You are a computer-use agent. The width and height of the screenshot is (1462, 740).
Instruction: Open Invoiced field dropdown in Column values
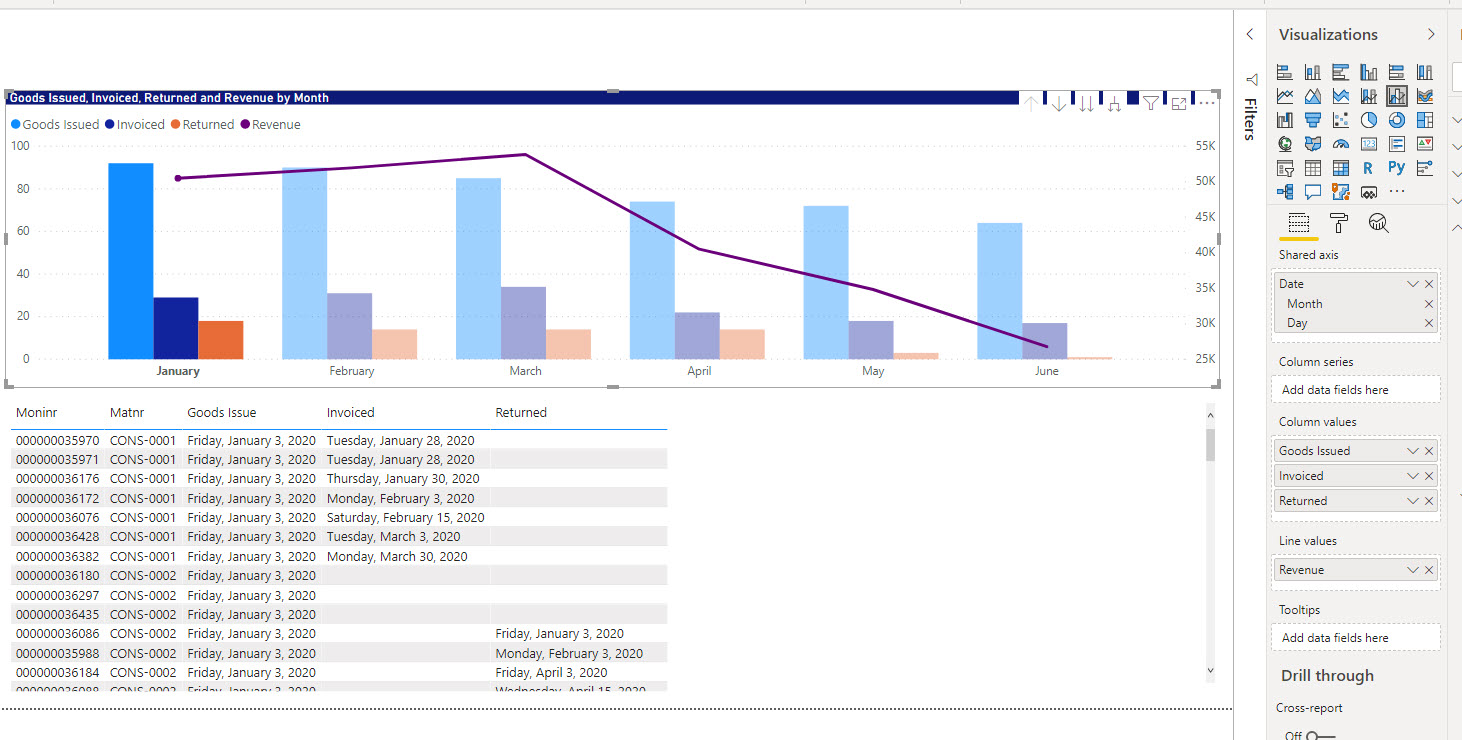click(1413, 476)
